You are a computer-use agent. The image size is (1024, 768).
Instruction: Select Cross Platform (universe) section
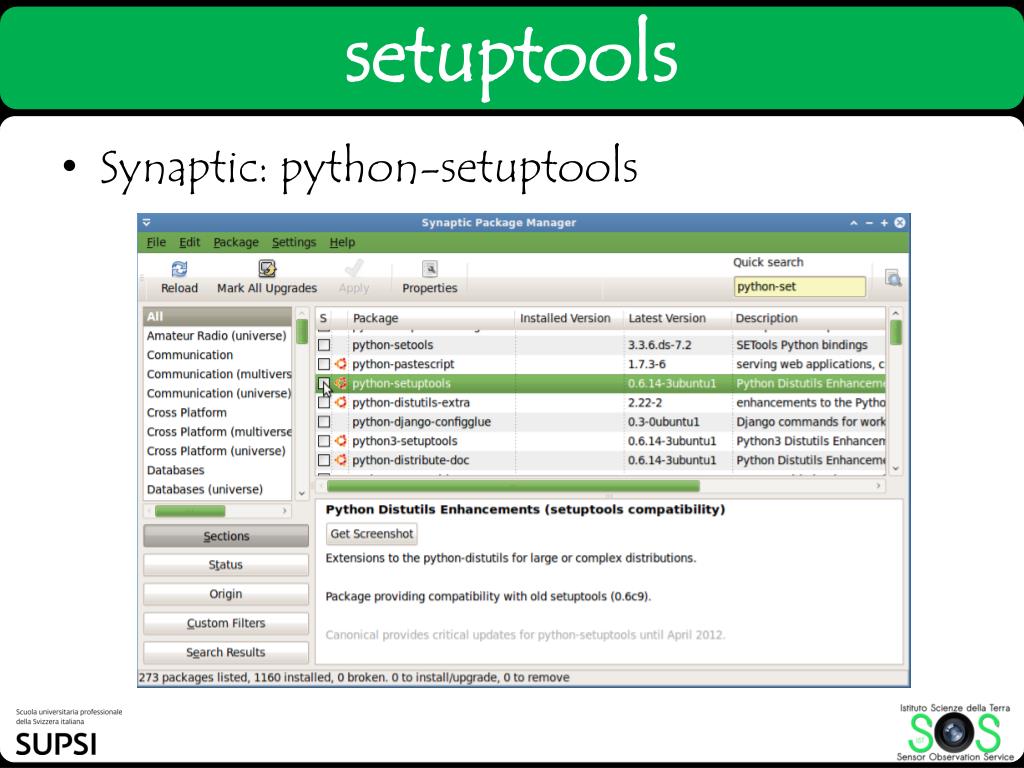click(x=217, y=451)
